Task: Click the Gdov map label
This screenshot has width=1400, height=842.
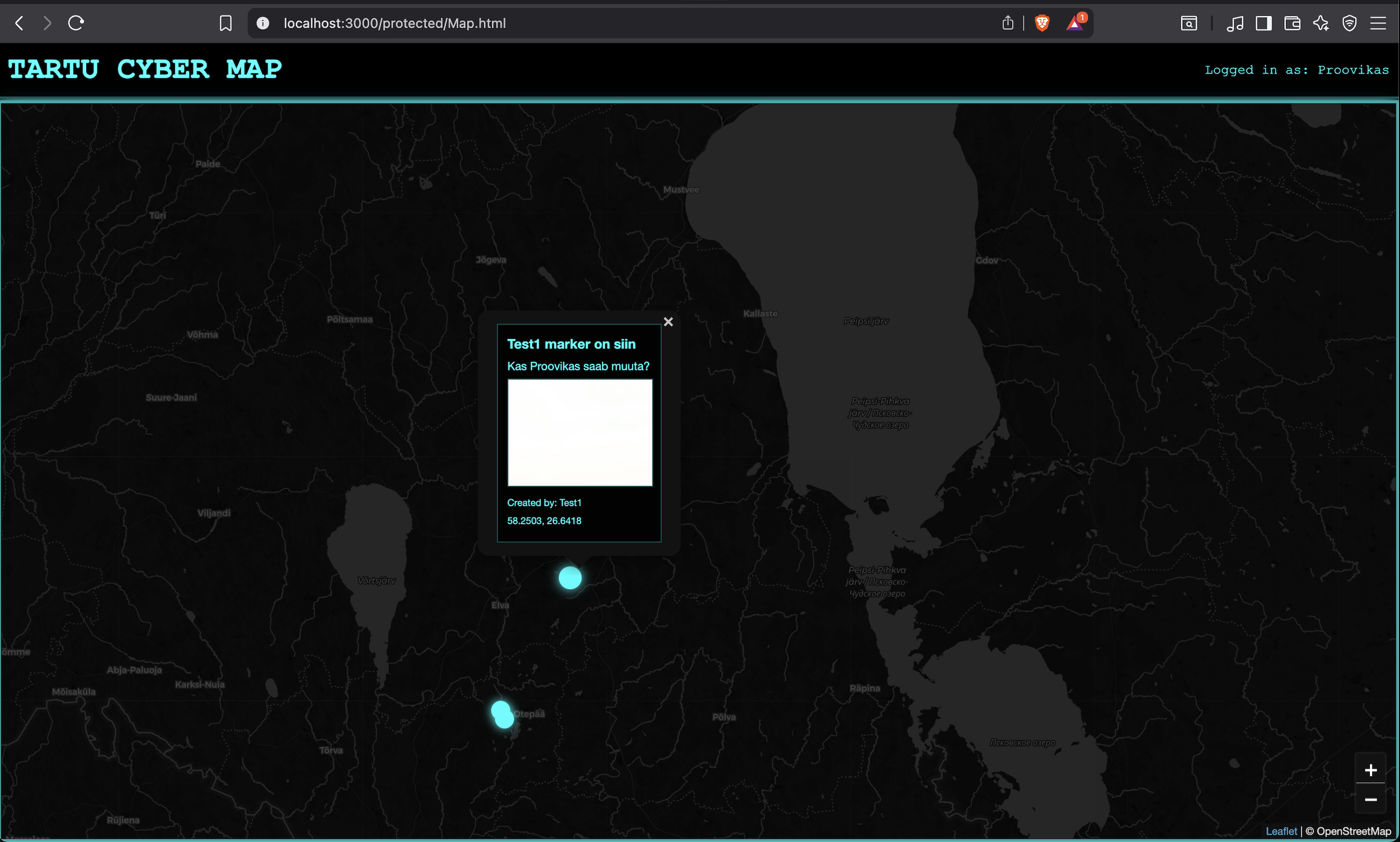Action: [x=987, y=261]
